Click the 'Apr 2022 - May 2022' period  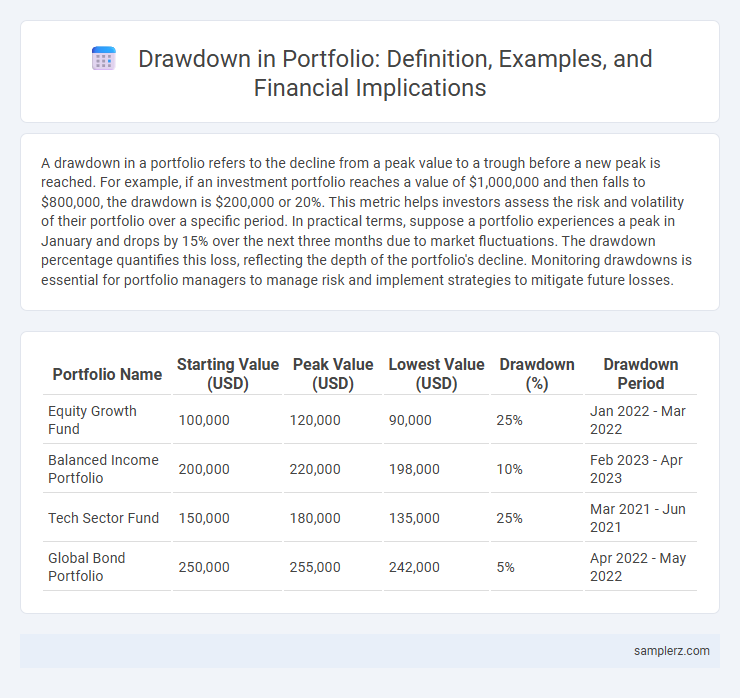pos(638,567)
